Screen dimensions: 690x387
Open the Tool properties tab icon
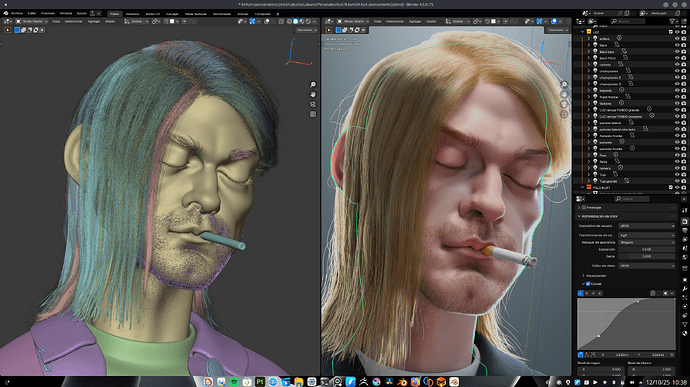point(685,210)
